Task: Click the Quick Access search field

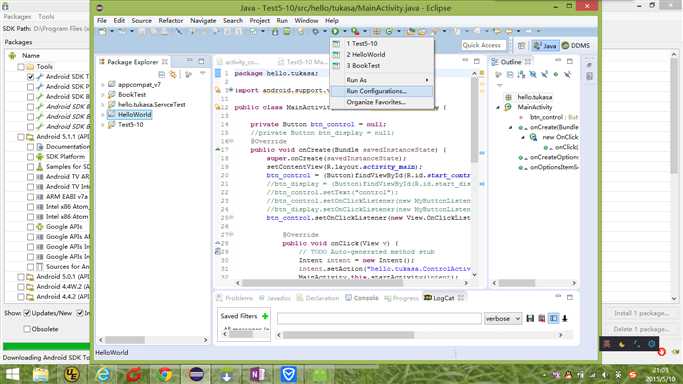Action: pos(483,45)
